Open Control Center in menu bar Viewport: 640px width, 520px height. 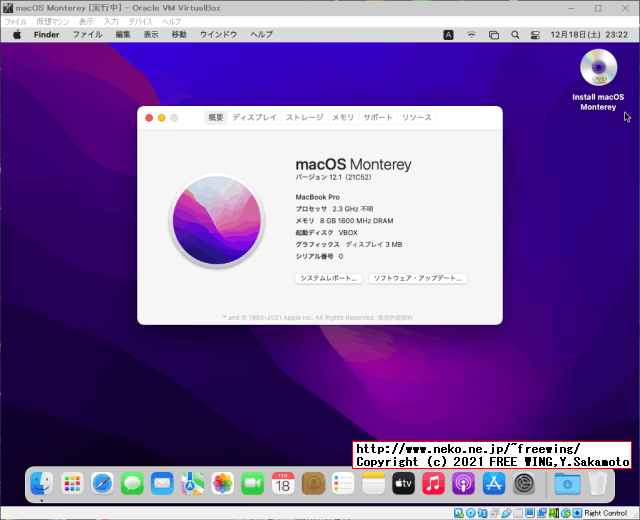[x=535, y=35]
